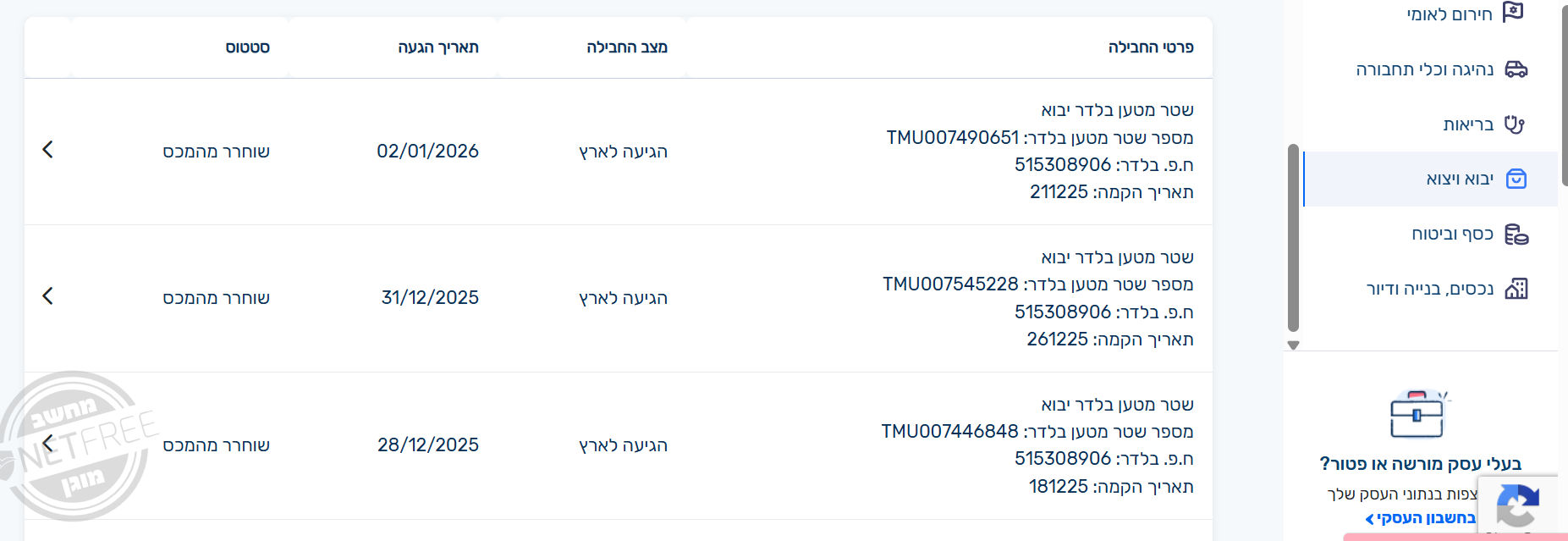Click the תאריך הגעה column header
Screen dimensions: 1568x541
click(438, 47)
